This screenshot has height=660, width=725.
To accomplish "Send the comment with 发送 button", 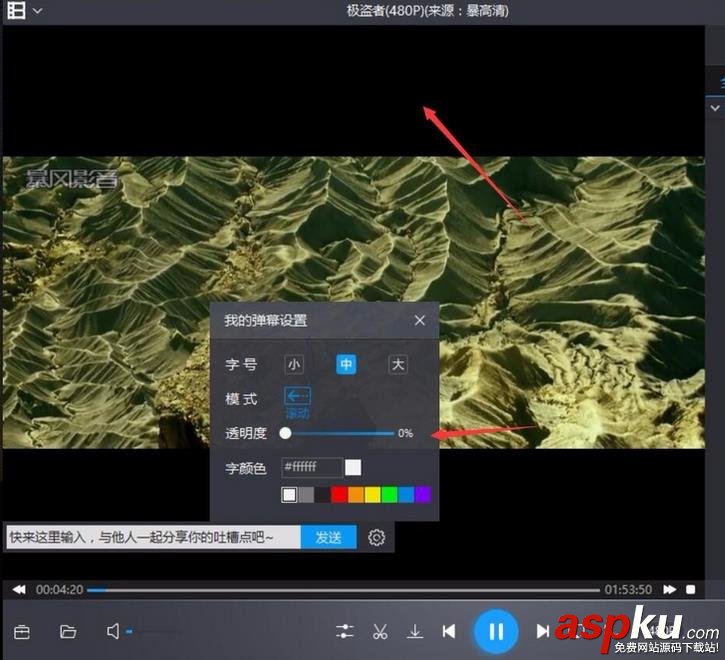I will pos(329,537).
